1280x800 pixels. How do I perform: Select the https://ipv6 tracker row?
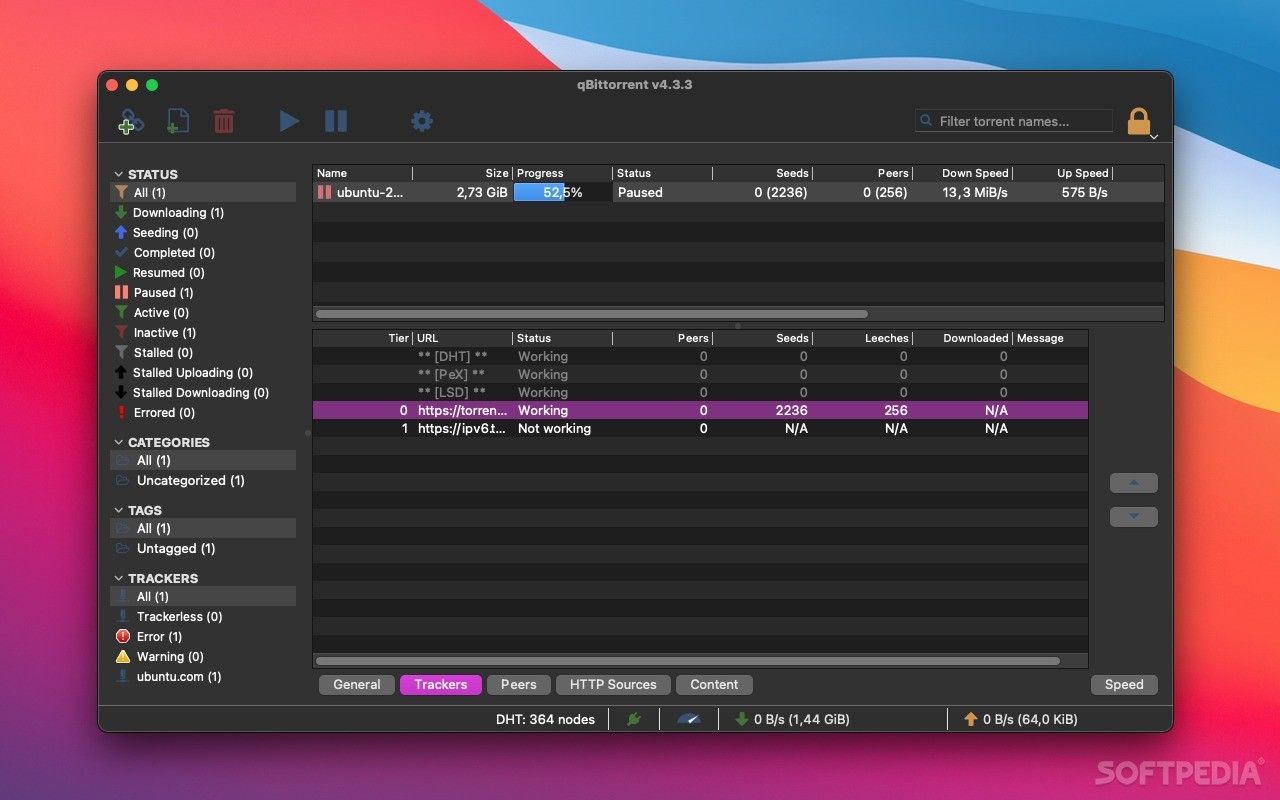(700, 428)
